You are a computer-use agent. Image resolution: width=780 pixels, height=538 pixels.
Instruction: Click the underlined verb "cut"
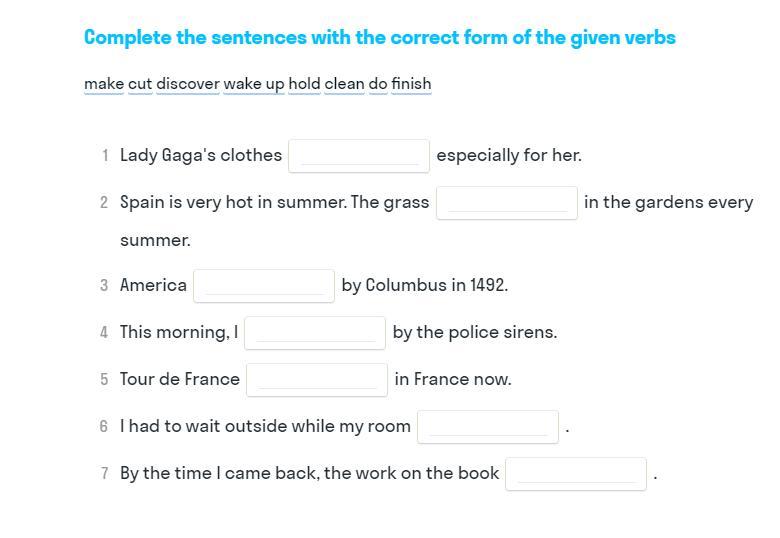click(140, 84)
